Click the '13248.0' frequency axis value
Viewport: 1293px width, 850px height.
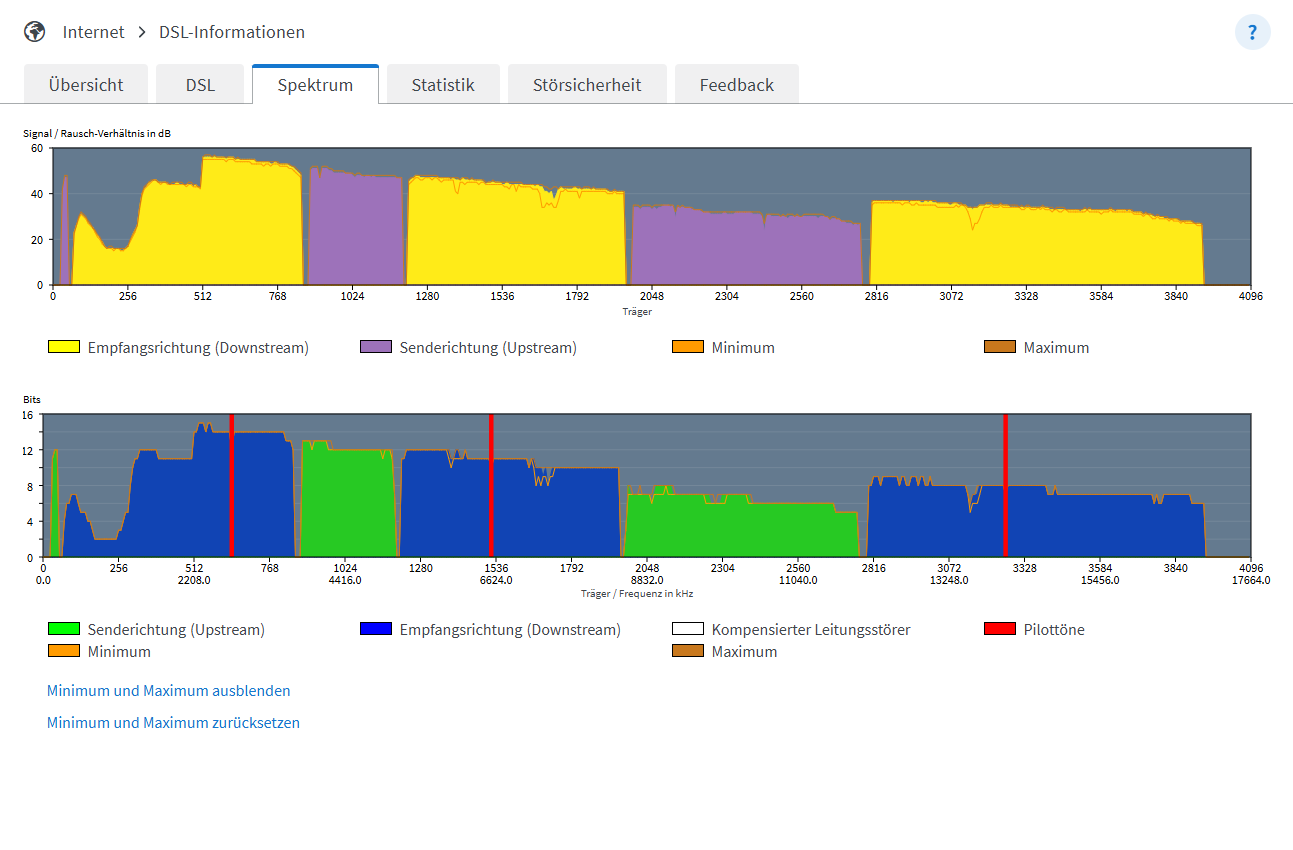pyautogui.click(x=949, y=580)
